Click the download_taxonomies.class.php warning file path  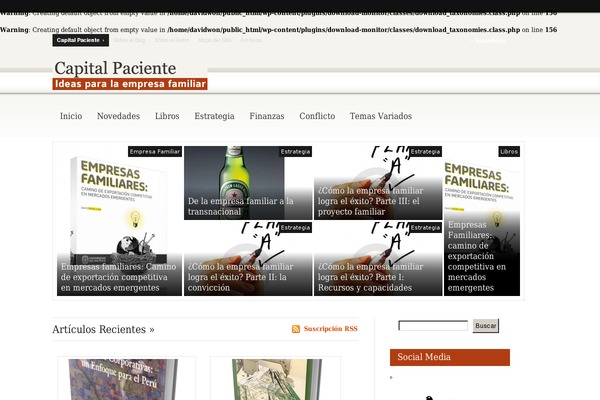pos(344,29)
